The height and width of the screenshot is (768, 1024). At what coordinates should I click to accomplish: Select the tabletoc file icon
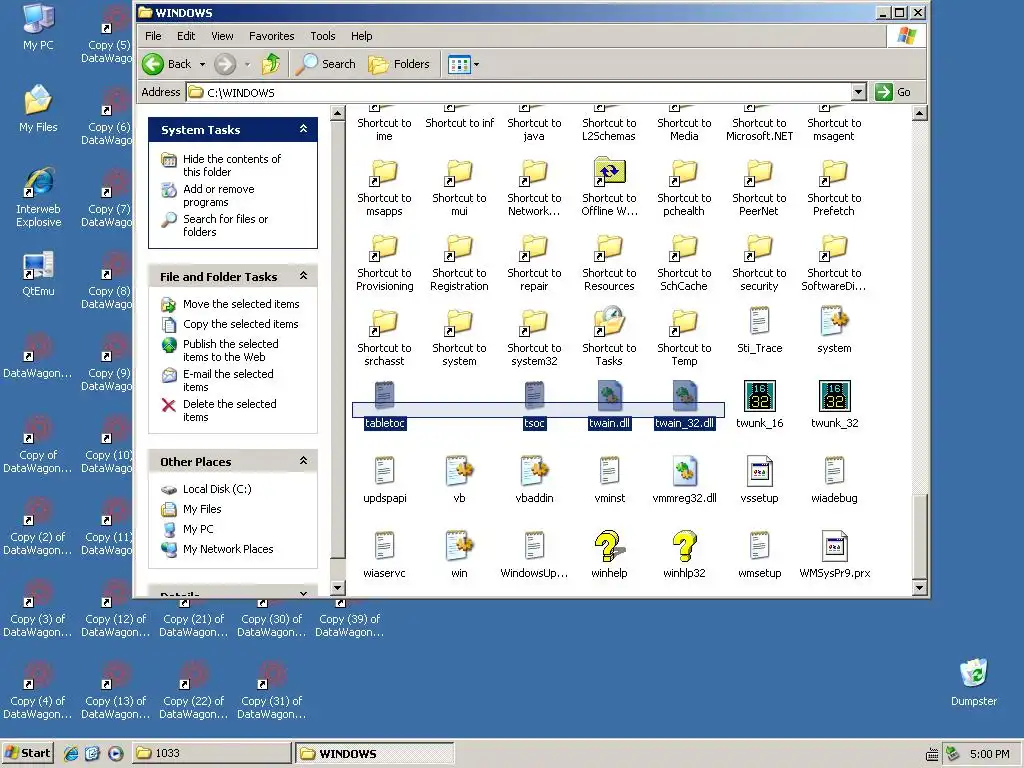[384, 396]
